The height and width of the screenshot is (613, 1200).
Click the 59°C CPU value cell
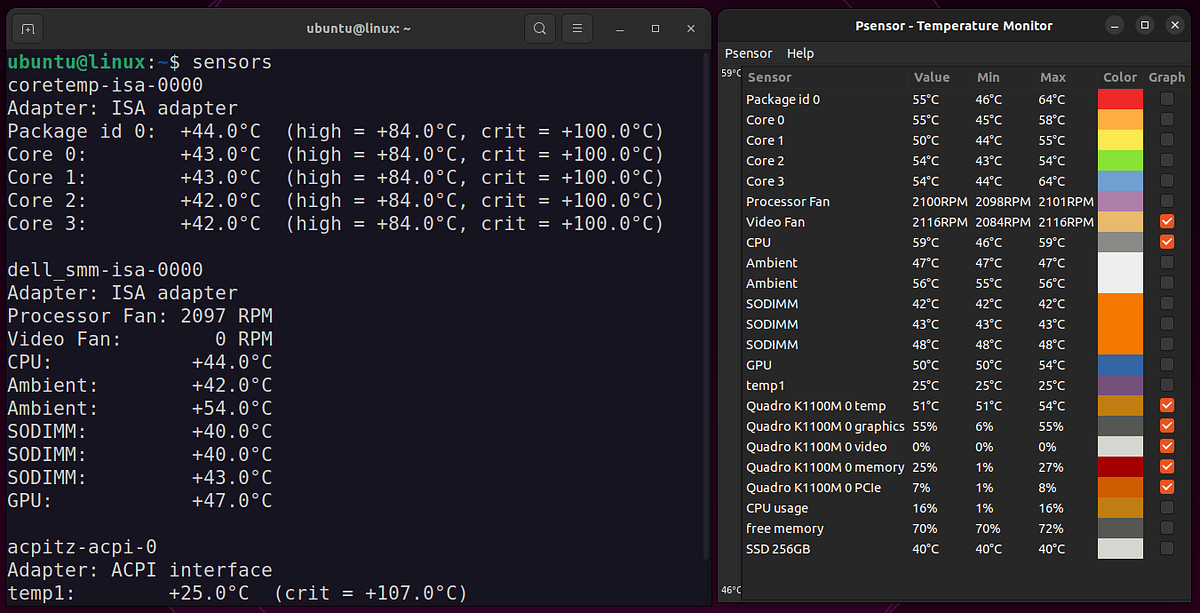pyautogui.click(x=926, y=242)
